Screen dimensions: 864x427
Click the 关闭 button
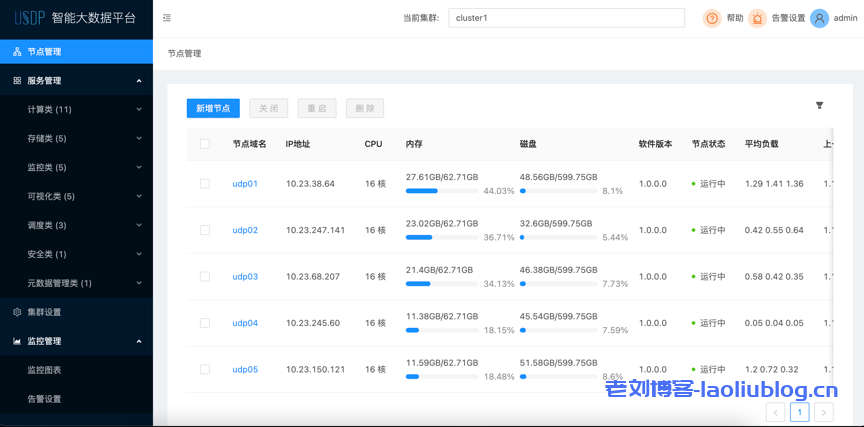click(x=268, y=109)
